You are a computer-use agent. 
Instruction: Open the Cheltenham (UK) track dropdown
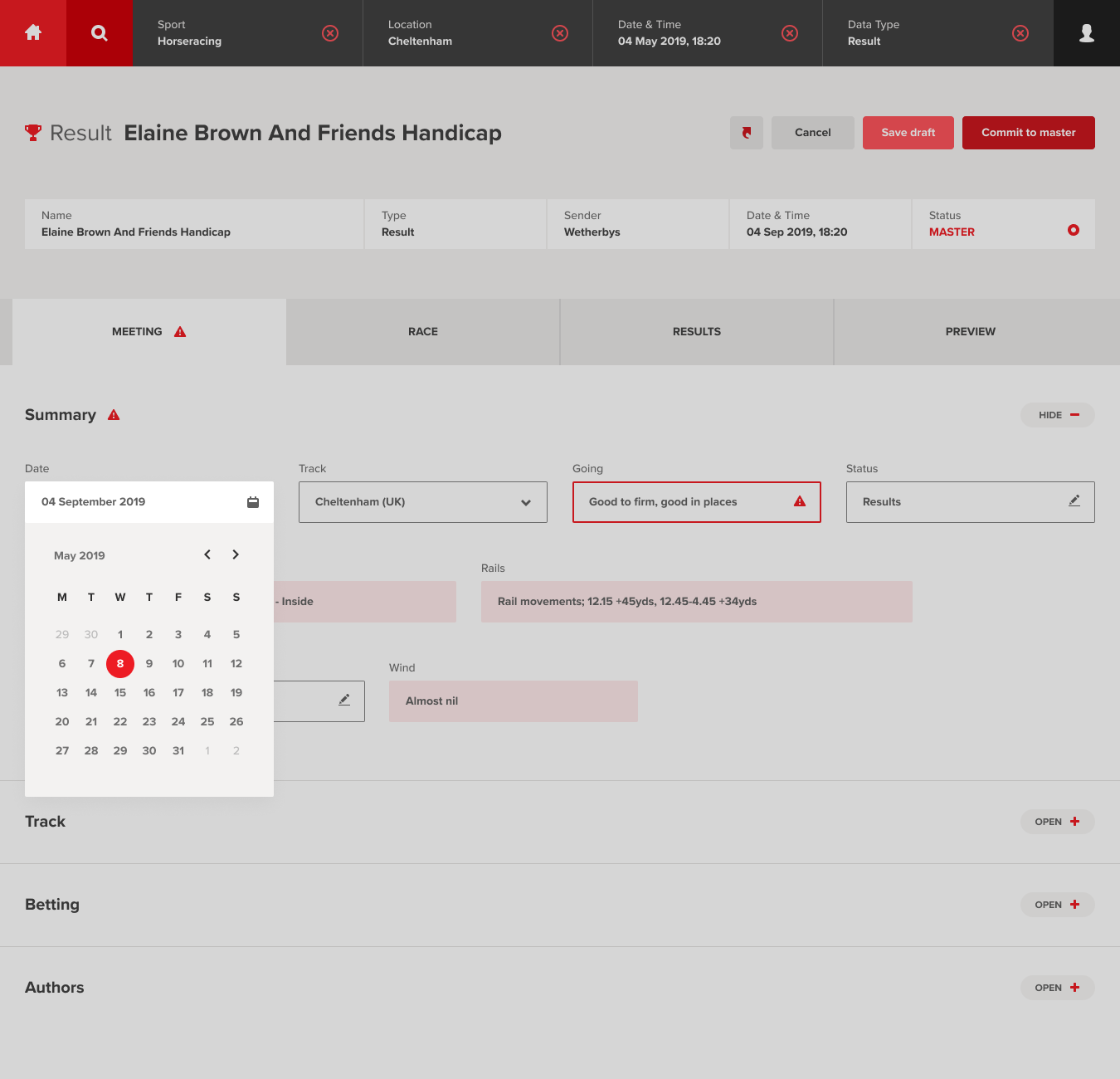423,502
